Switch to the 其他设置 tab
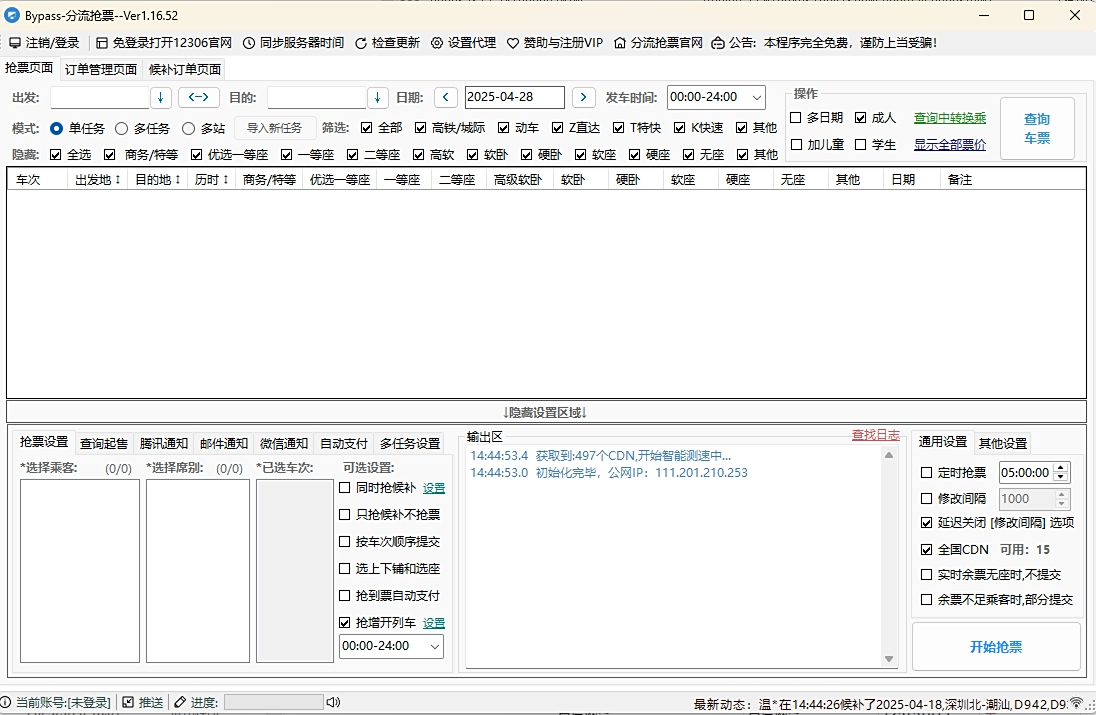Viewport: 1096px width, 715px height. [1002, 443]
